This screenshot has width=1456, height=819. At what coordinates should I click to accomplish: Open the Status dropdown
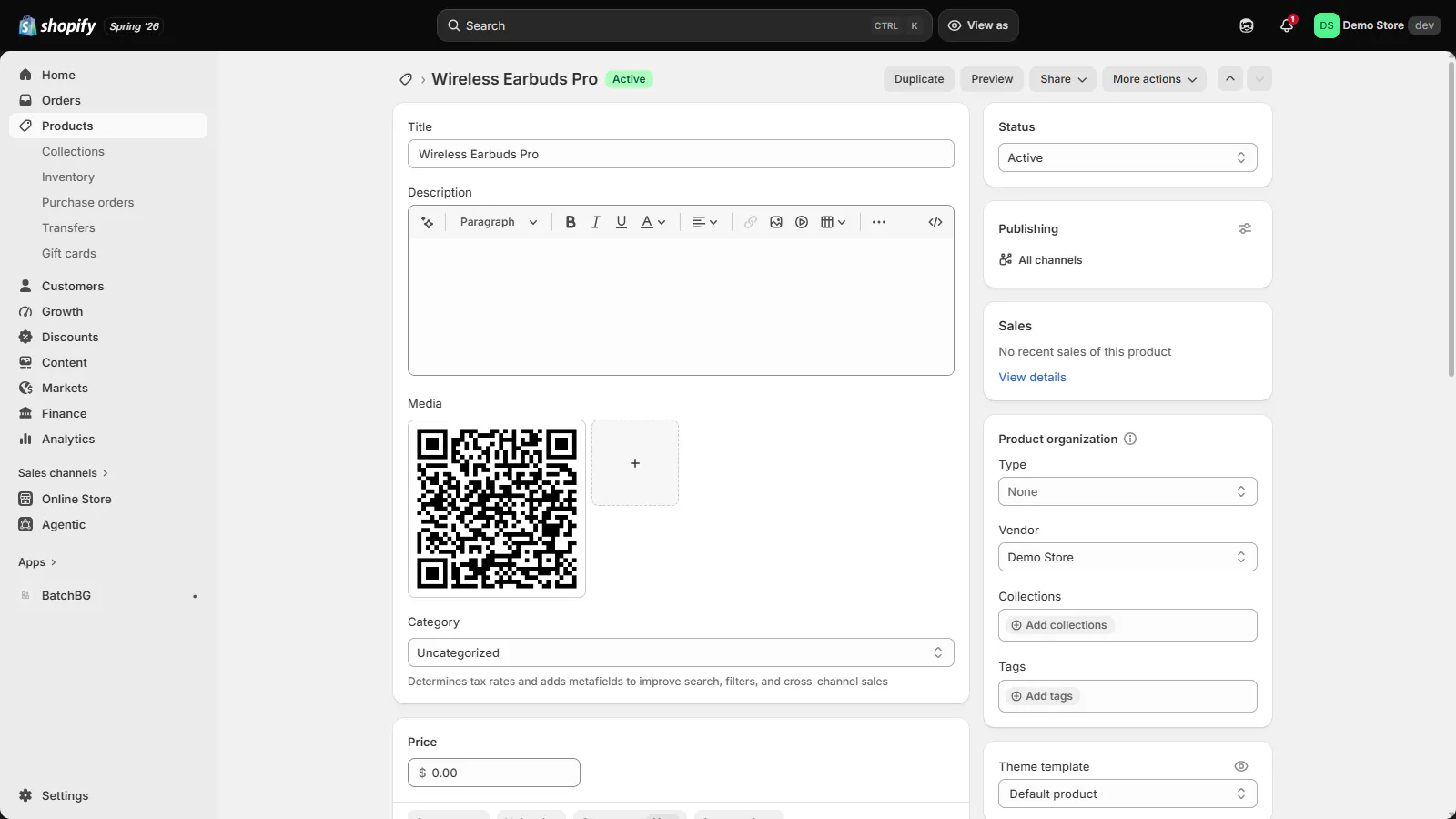point(1127,157)
